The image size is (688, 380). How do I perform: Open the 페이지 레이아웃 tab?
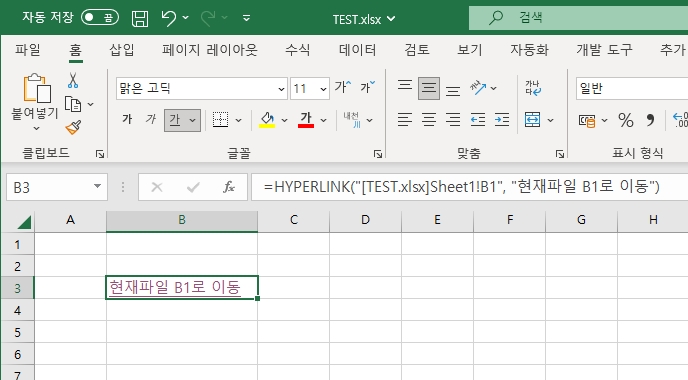[210, 50]
